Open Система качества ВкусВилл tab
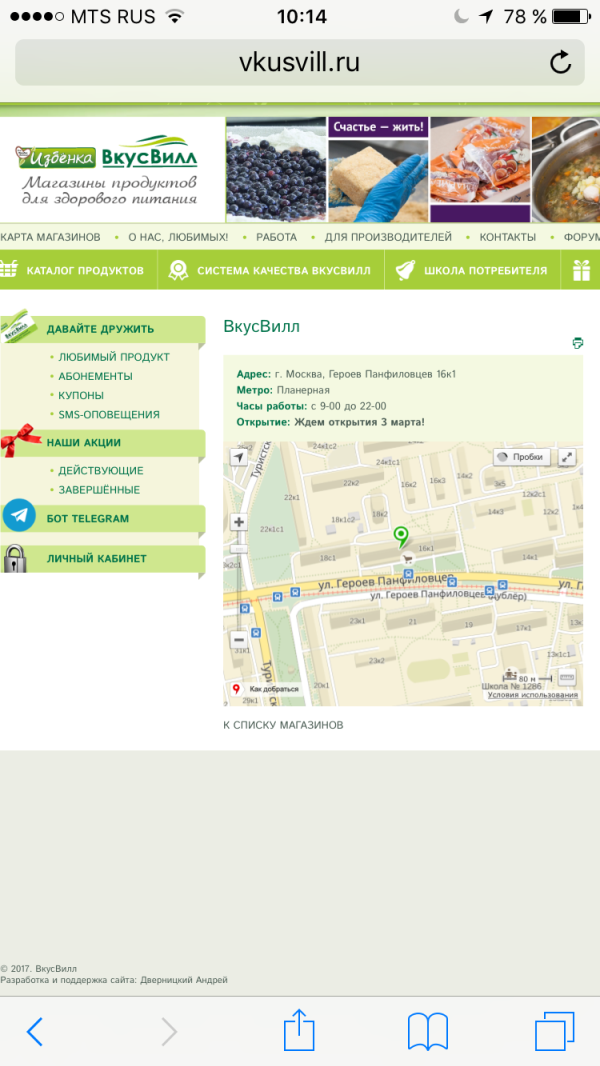This screenshot has width=600, height=1066. pos(272,270)
